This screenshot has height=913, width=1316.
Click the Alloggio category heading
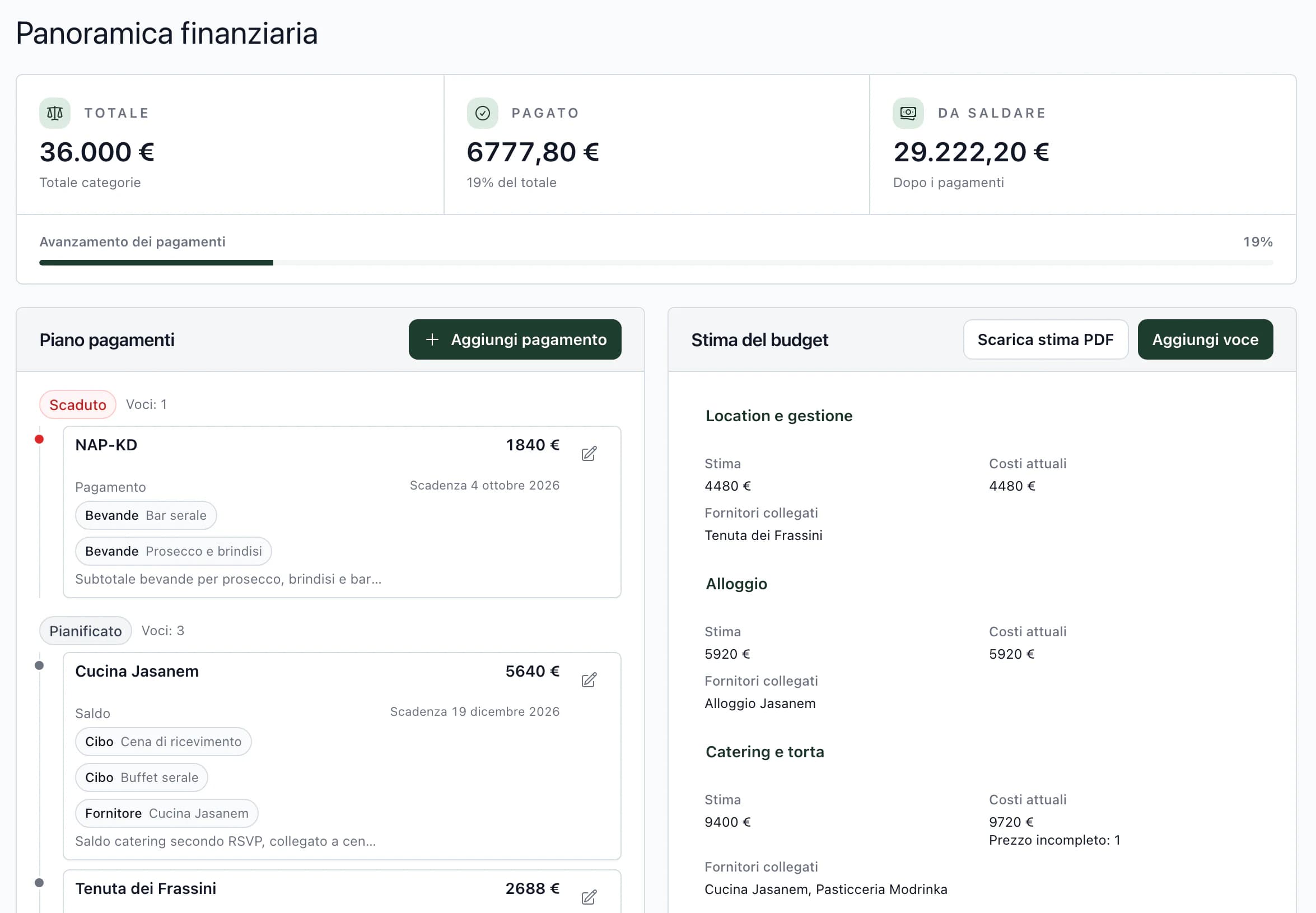(736, 584)
